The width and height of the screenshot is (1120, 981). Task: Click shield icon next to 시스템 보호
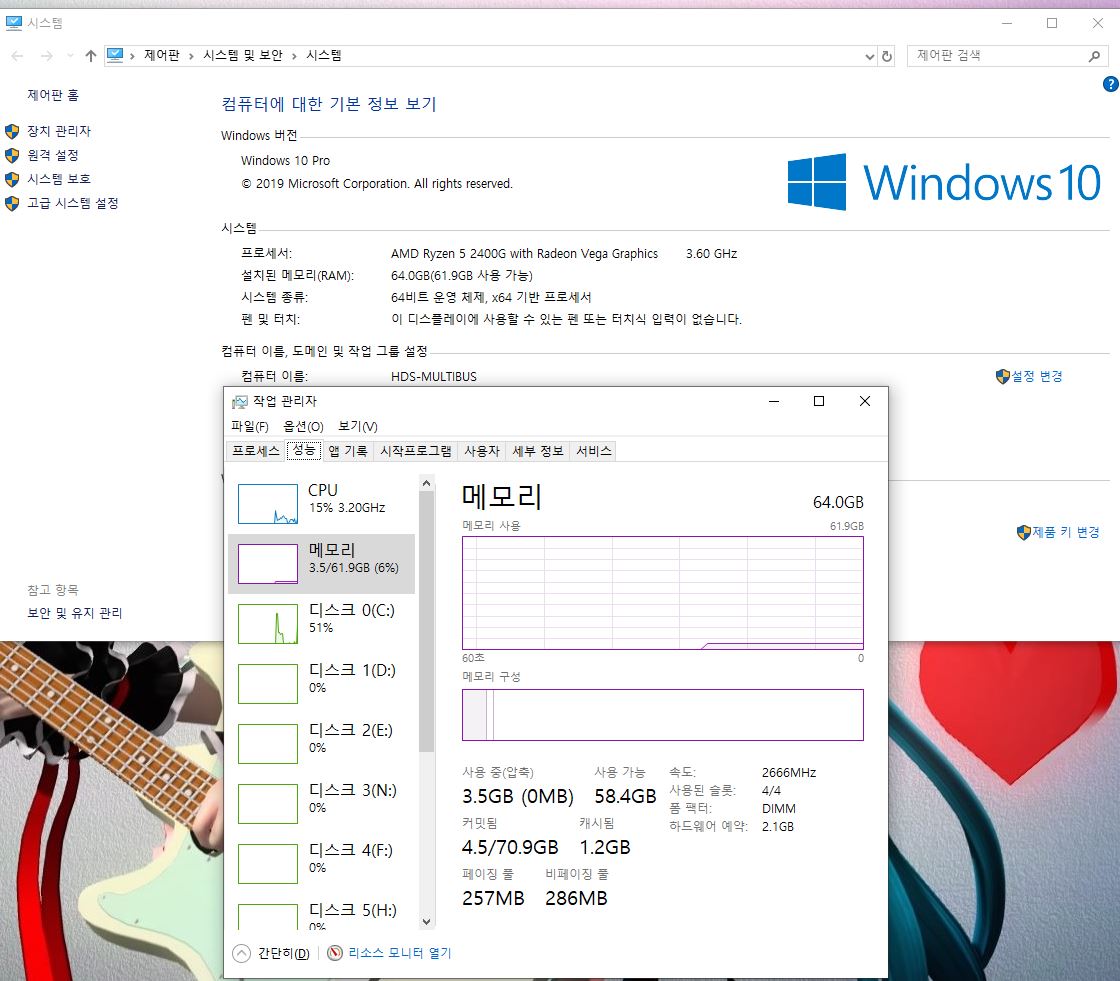(x=12, y=179)
